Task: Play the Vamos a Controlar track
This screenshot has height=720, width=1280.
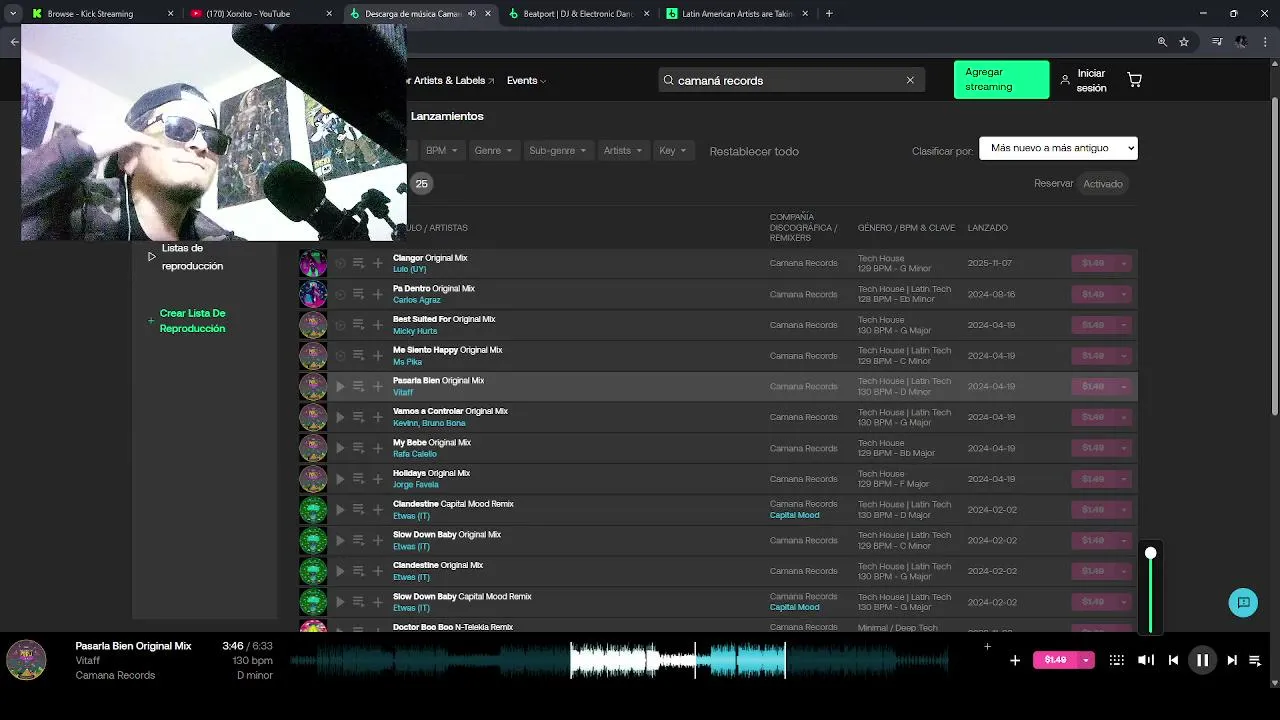Action: tap(340, 417)
